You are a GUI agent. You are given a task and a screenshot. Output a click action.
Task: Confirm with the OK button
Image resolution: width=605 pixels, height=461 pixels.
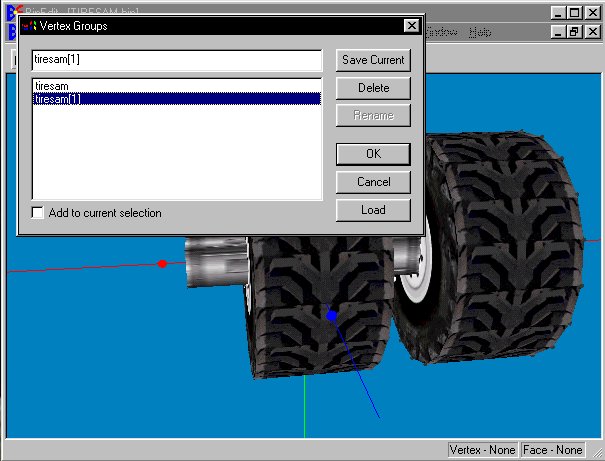[373, 154]
